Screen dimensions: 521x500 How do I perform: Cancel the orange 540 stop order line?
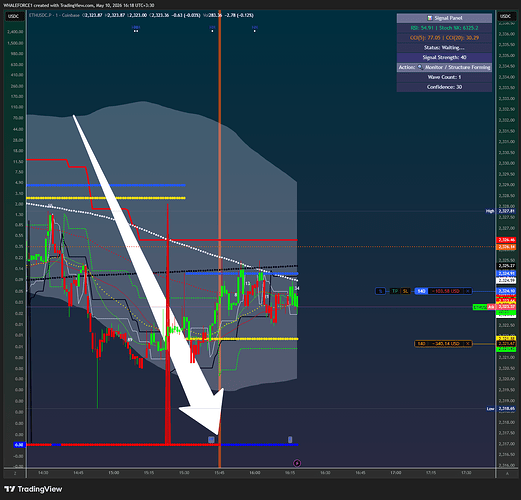tap(468, 343)
